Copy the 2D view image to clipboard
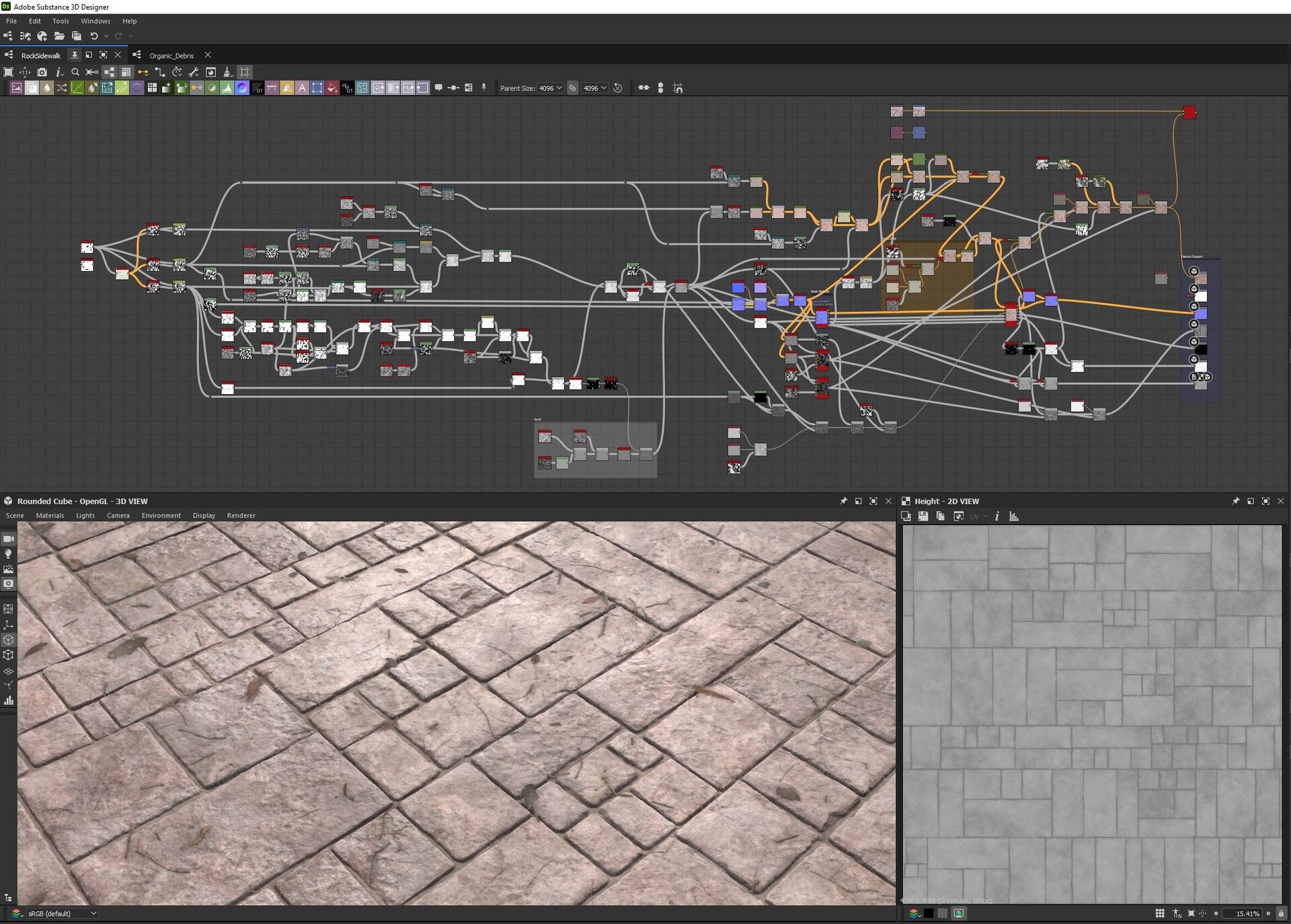Screen dimensions: 1291x924 [941, 516]
